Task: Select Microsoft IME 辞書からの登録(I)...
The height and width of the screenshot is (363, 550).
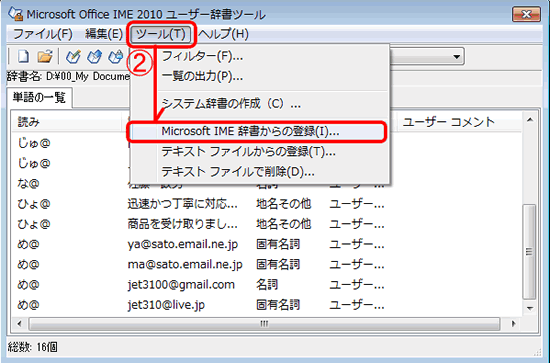Action: pos(257,132)
